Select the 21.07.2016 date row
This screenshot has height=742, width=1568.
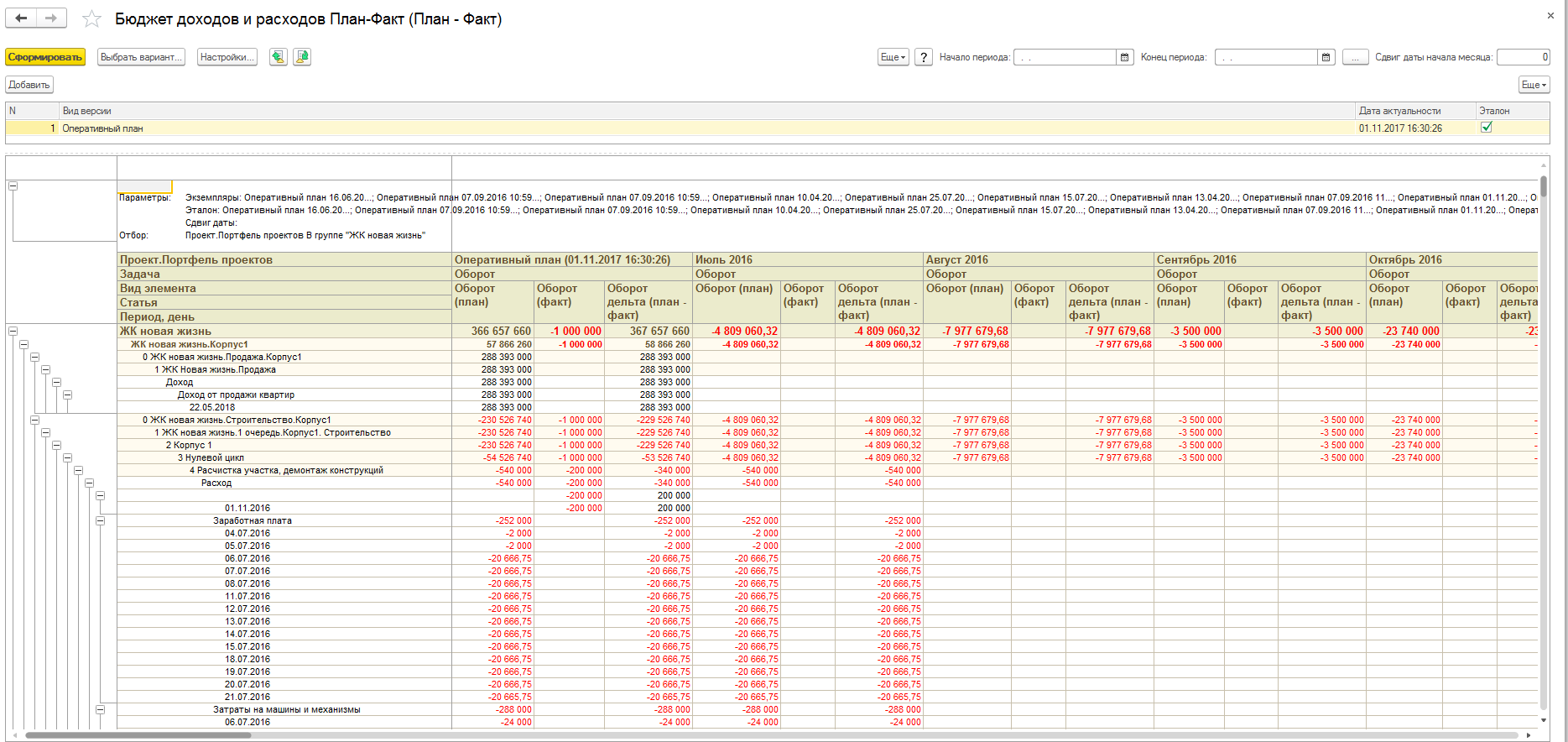point(284,697)
